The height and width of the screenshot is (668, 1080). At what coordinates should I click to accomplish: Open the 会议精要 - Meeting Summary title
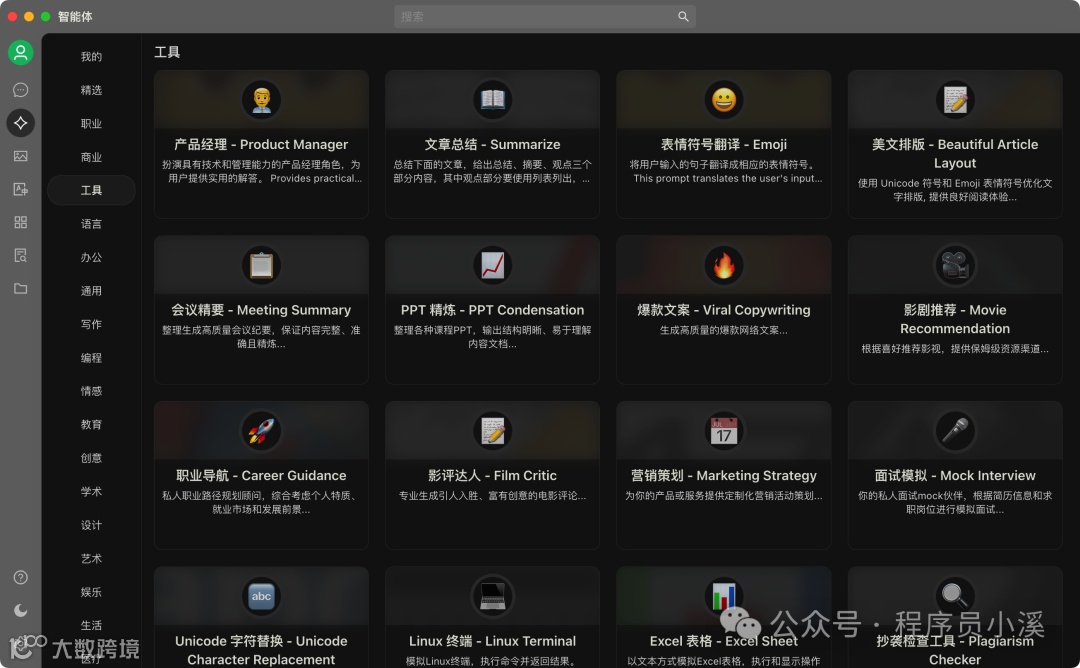(x=261, y=310)
